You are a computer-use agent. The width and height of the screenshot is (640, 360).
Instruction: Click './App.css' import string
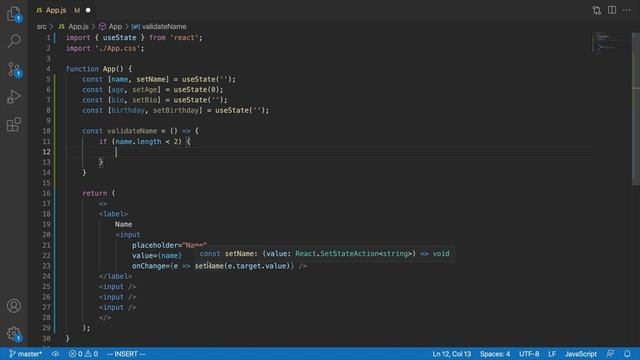[118, 48]
